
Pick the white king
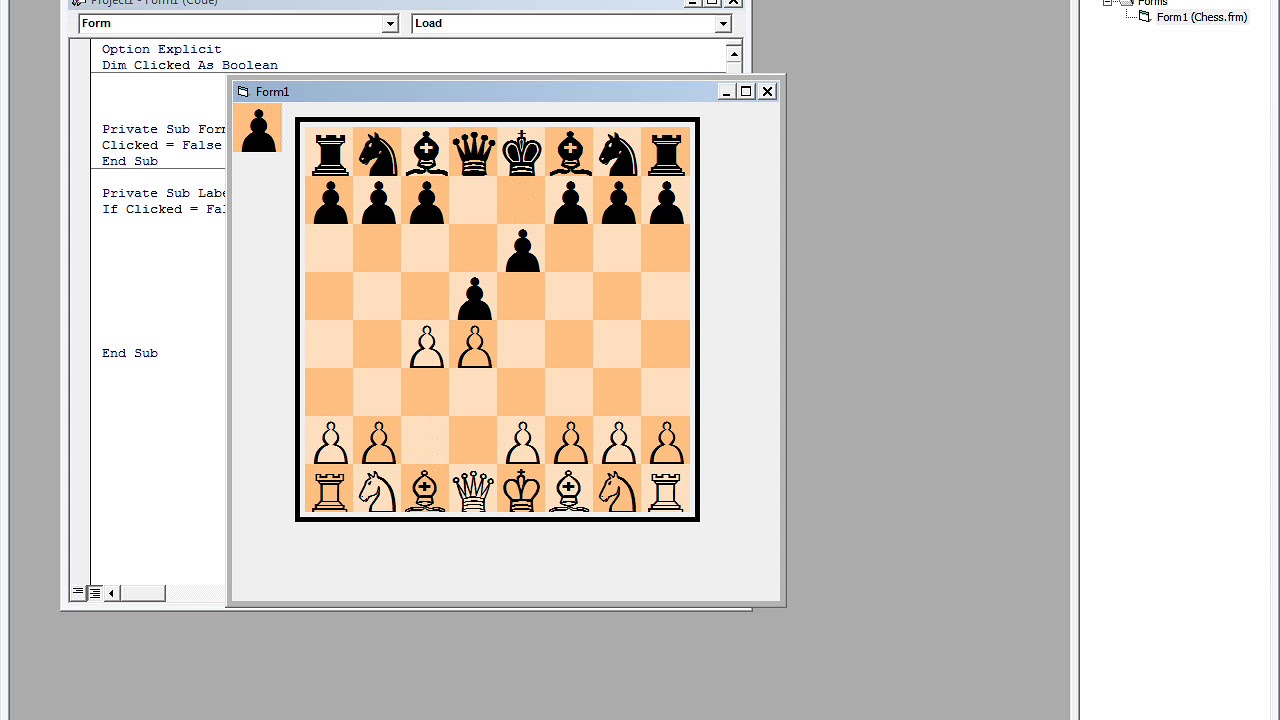coord(521,488)
